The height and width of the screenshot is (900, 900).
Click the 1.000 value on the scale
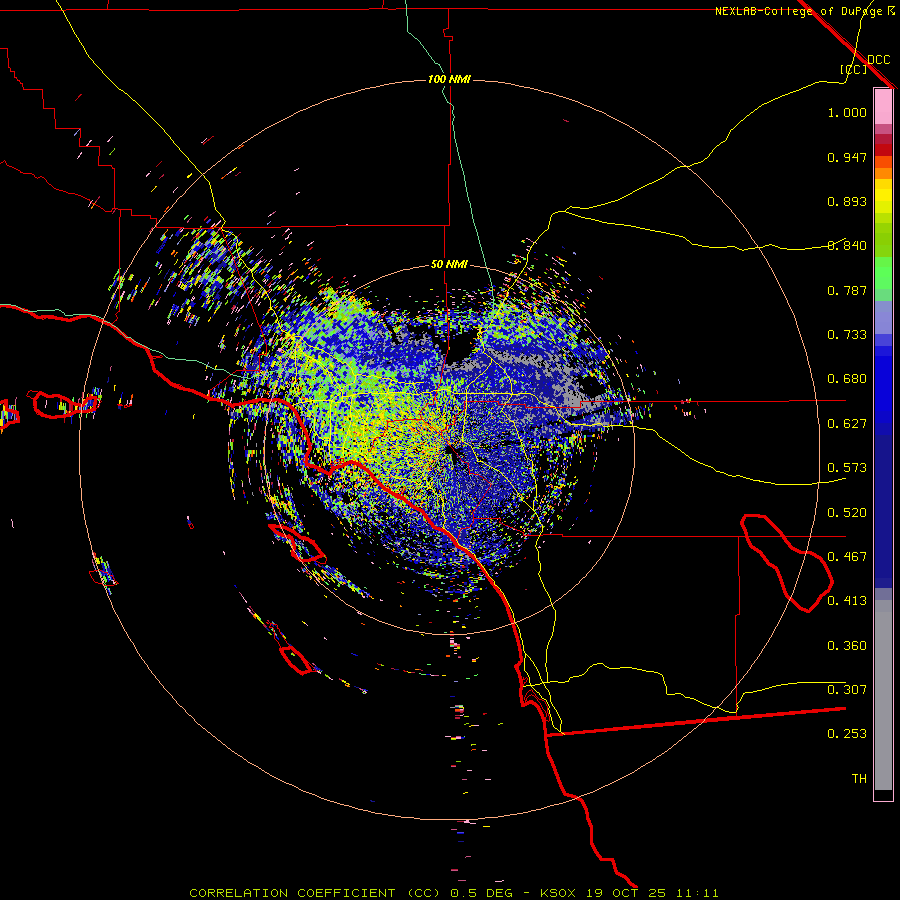(x=847, y=112)
